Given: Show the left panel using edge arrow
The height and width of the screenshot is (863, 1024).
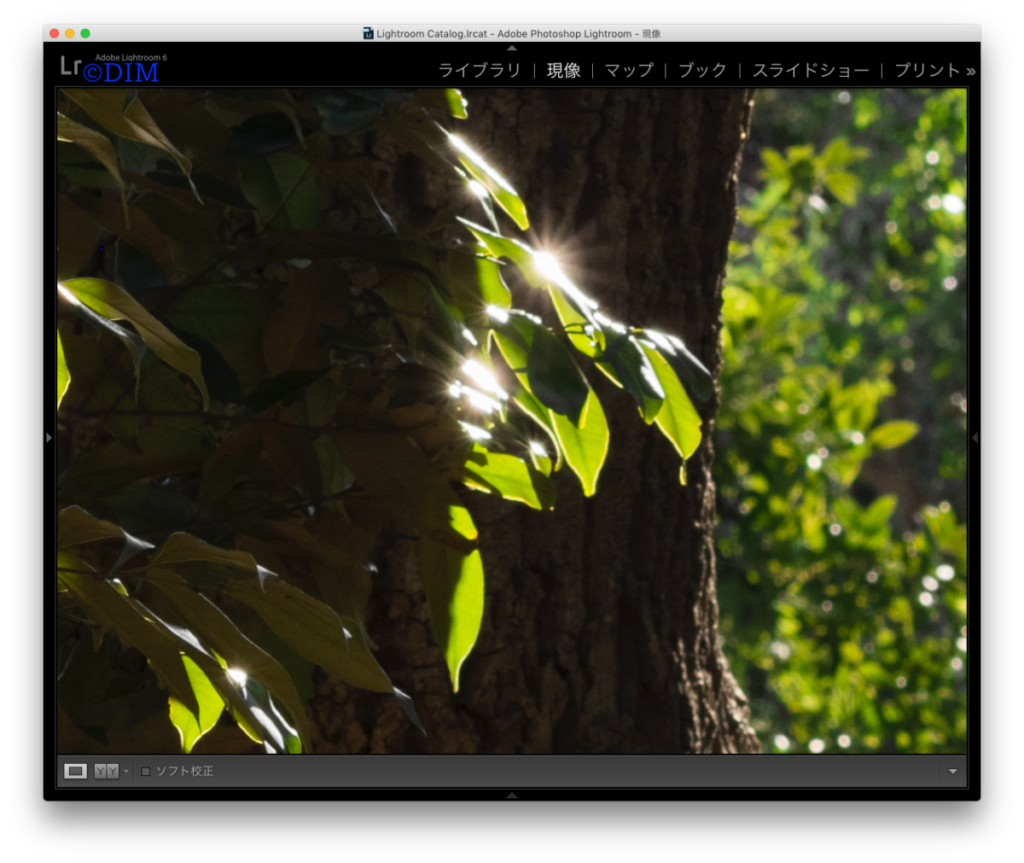Looking at the screenshot, I should point(49,438).
